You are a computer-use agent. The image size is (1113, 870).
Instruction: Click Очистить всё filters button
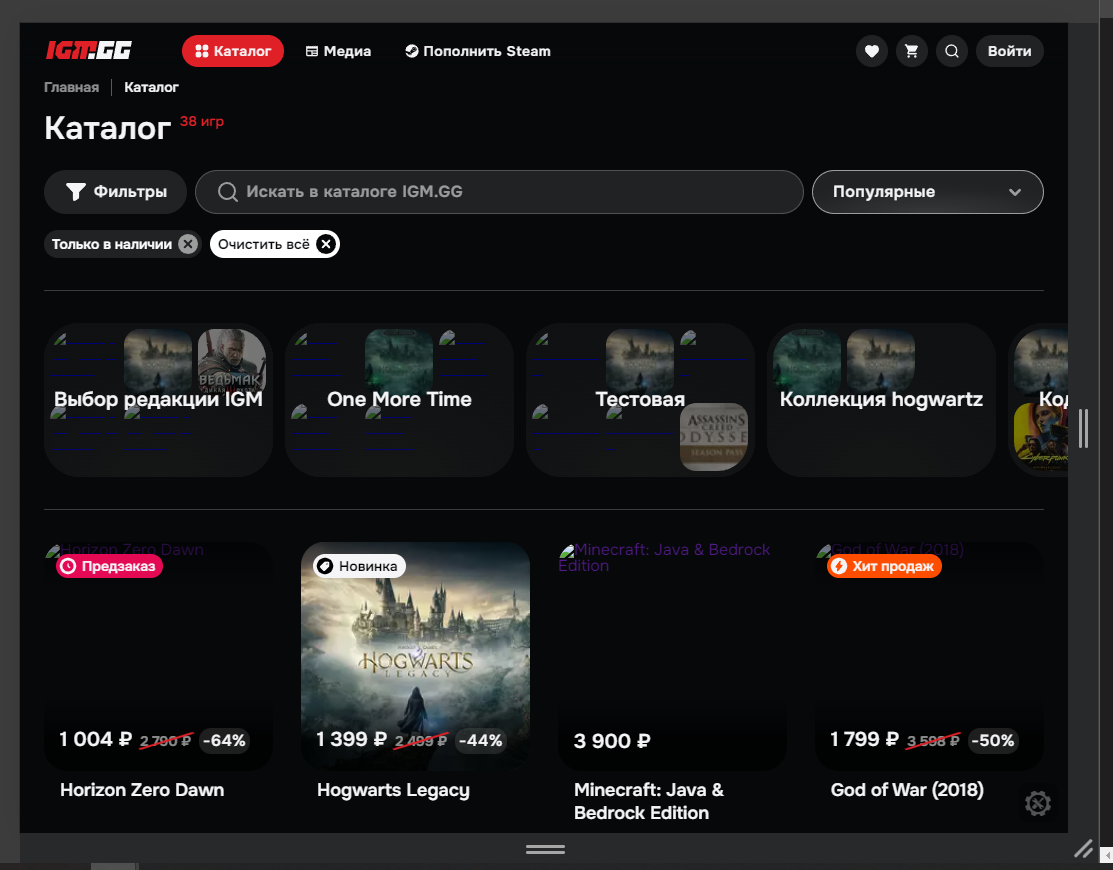[275, 244]
